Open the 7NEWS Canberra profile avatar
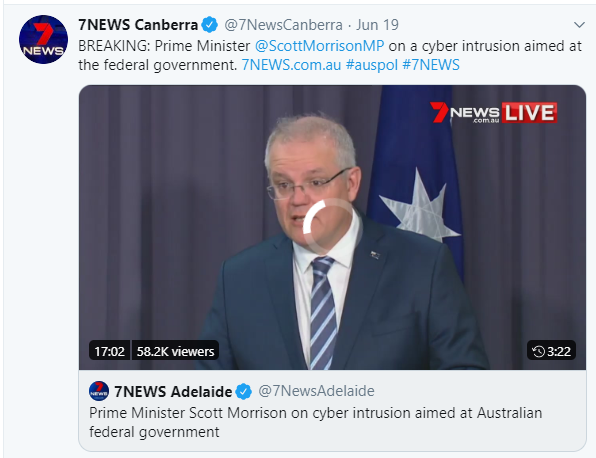Image resolution: width=596 pixels, height=458 pixels. tap(43, 40)
